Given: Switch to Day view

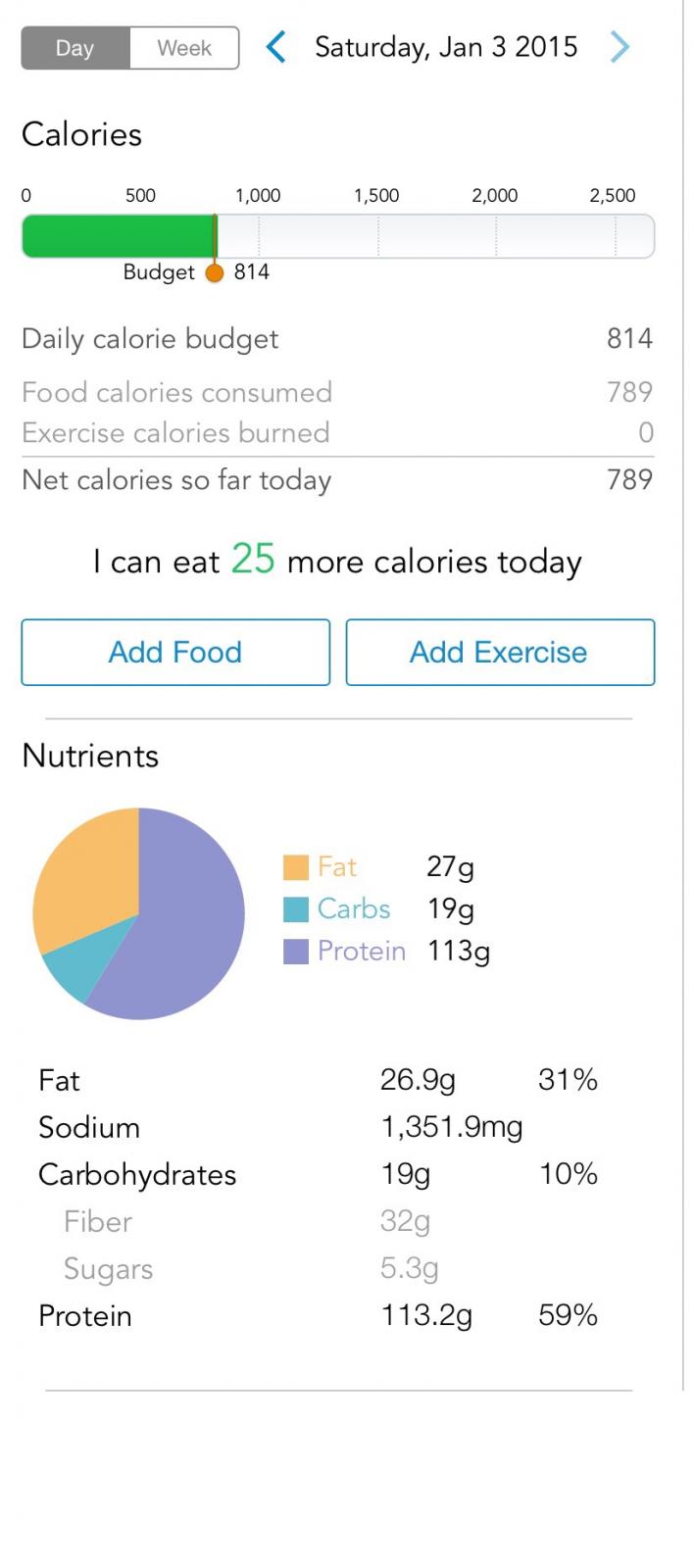Looking at the screenshot, I should point(75,48).
